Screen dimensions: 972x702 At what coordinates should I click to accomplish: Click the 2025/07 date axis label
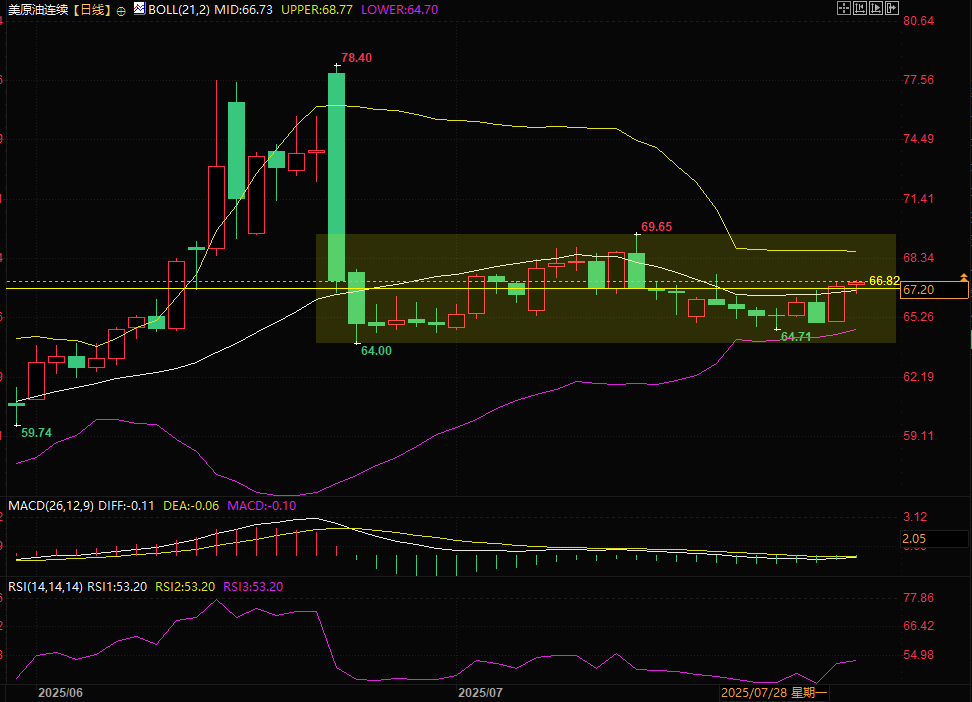pos(480,693)
